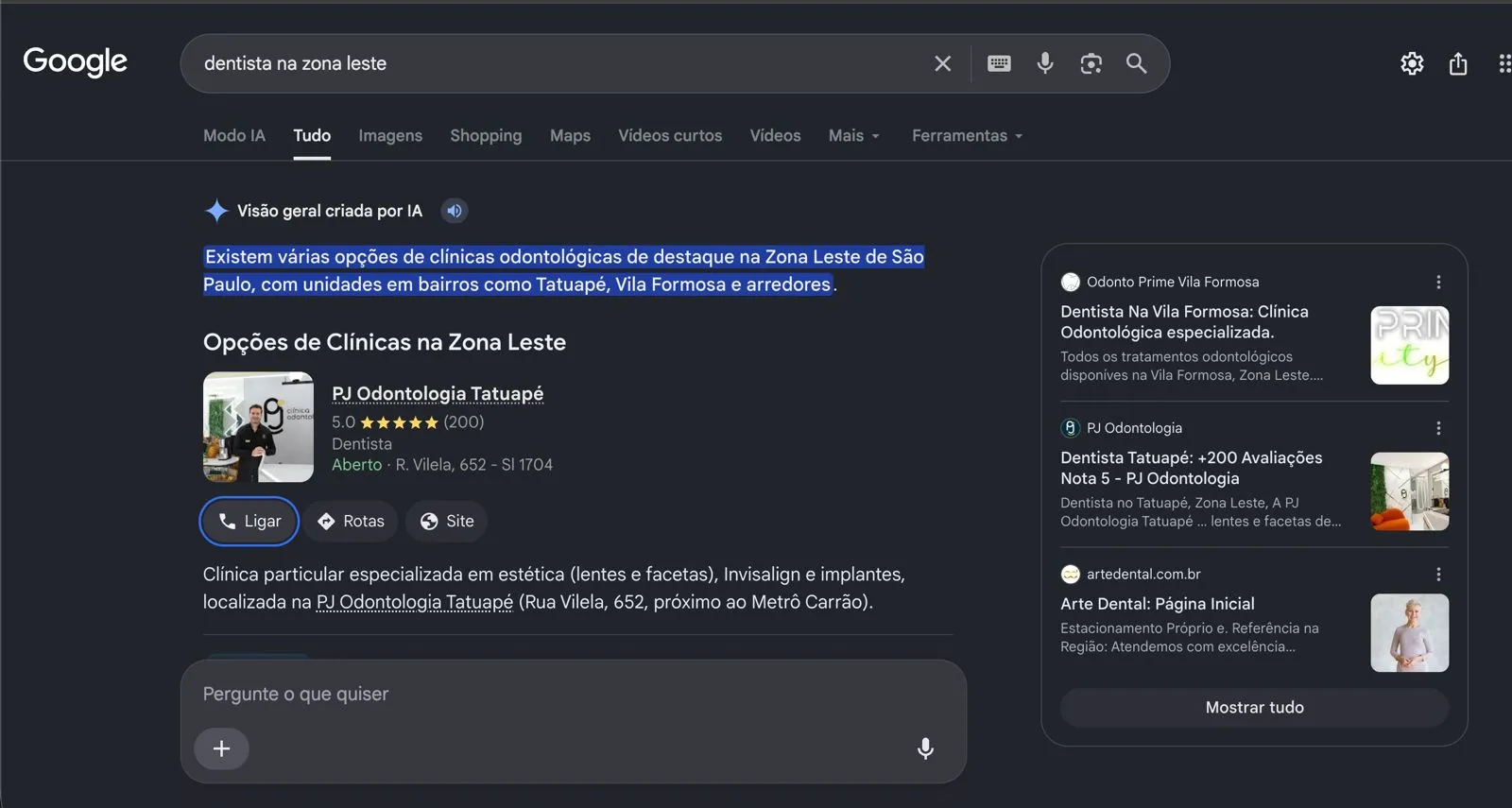The width and height of the screenshot is (1512, 808).
Task: Click the microphone in the ask box
Action: coord(925,748)
